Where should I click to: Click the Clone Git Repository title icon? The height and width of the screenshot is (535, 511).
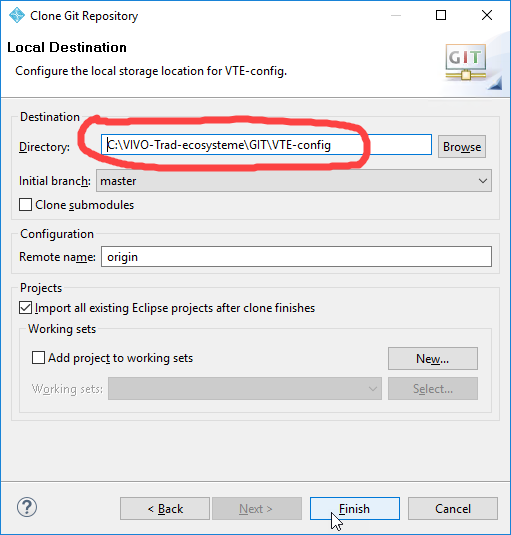(17, 15)
